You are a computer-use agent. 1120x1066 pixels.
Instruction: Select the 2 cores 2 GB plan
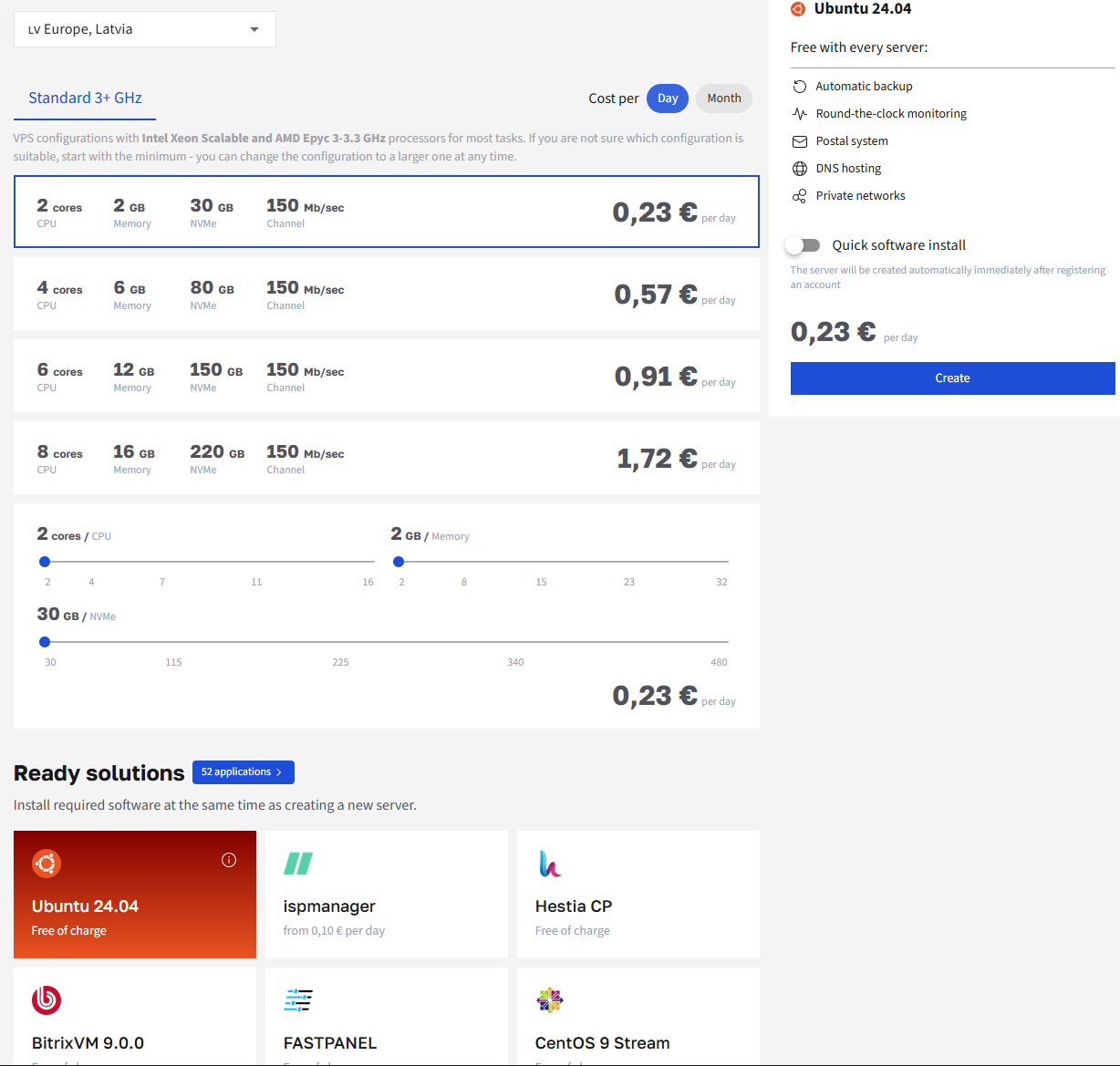click(387, 212)
